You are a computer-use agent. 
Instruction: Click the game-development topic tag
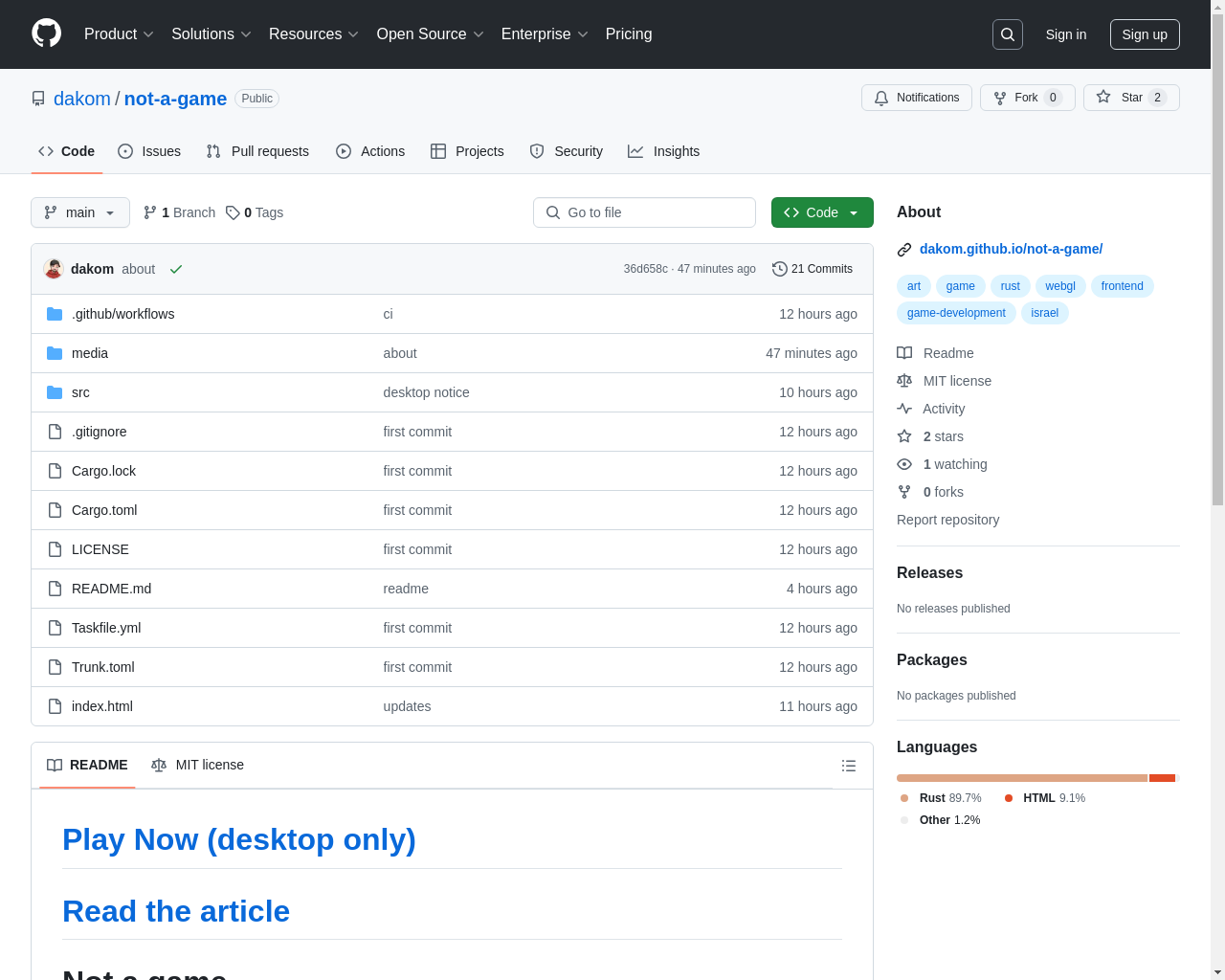[956, 313]
